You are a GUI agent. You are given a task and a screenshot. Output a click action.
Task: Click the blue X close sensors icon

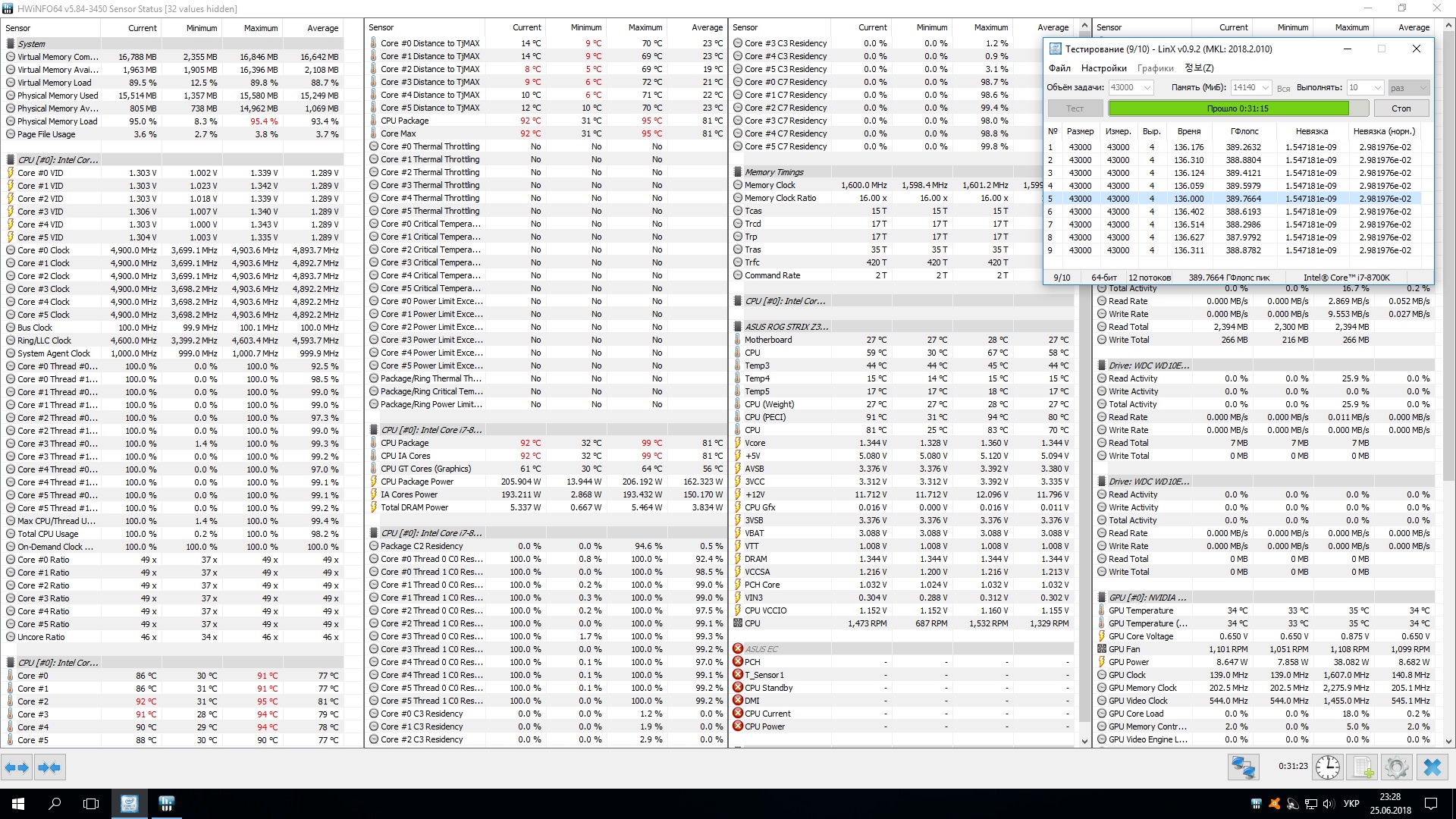[1432, 767]
